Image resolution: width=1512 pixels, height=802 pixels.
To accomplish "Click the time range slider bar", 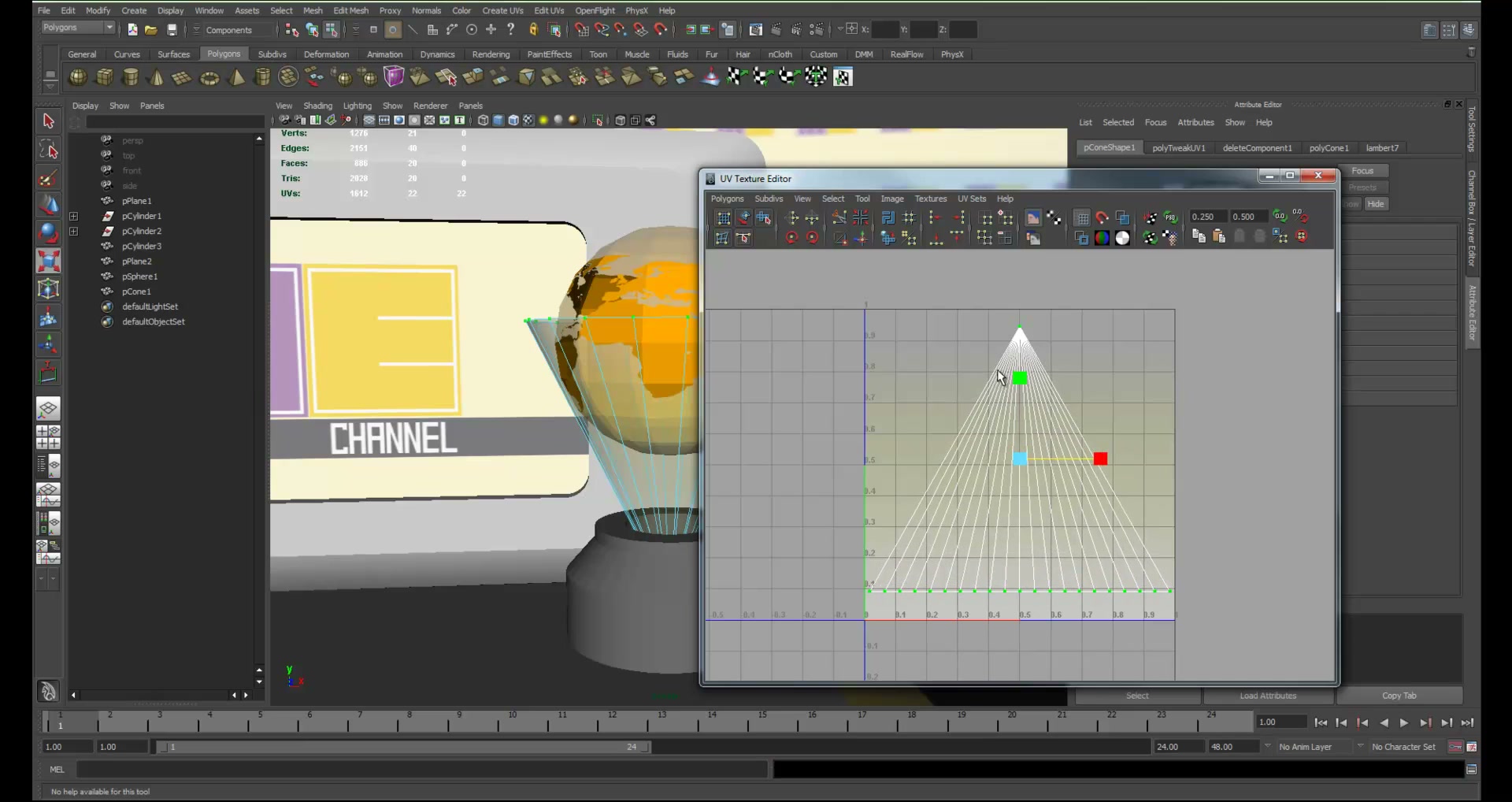I will pyautogui.click(x=403, y=747).
